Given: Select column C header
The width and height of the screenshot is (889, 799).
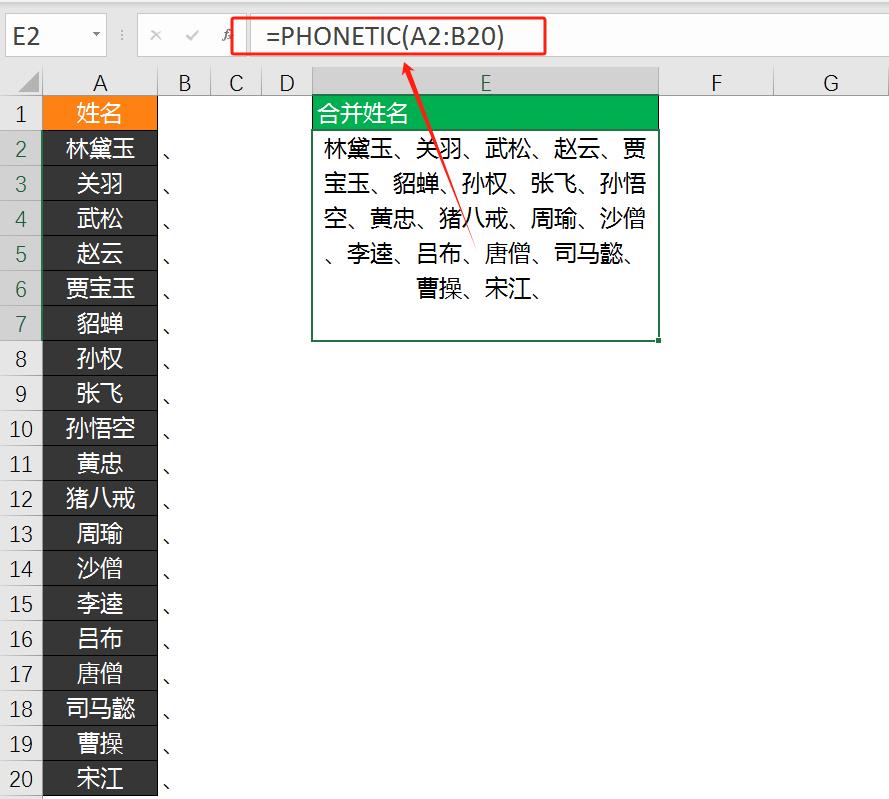Looking at the screenshot, I should (236, 83).
